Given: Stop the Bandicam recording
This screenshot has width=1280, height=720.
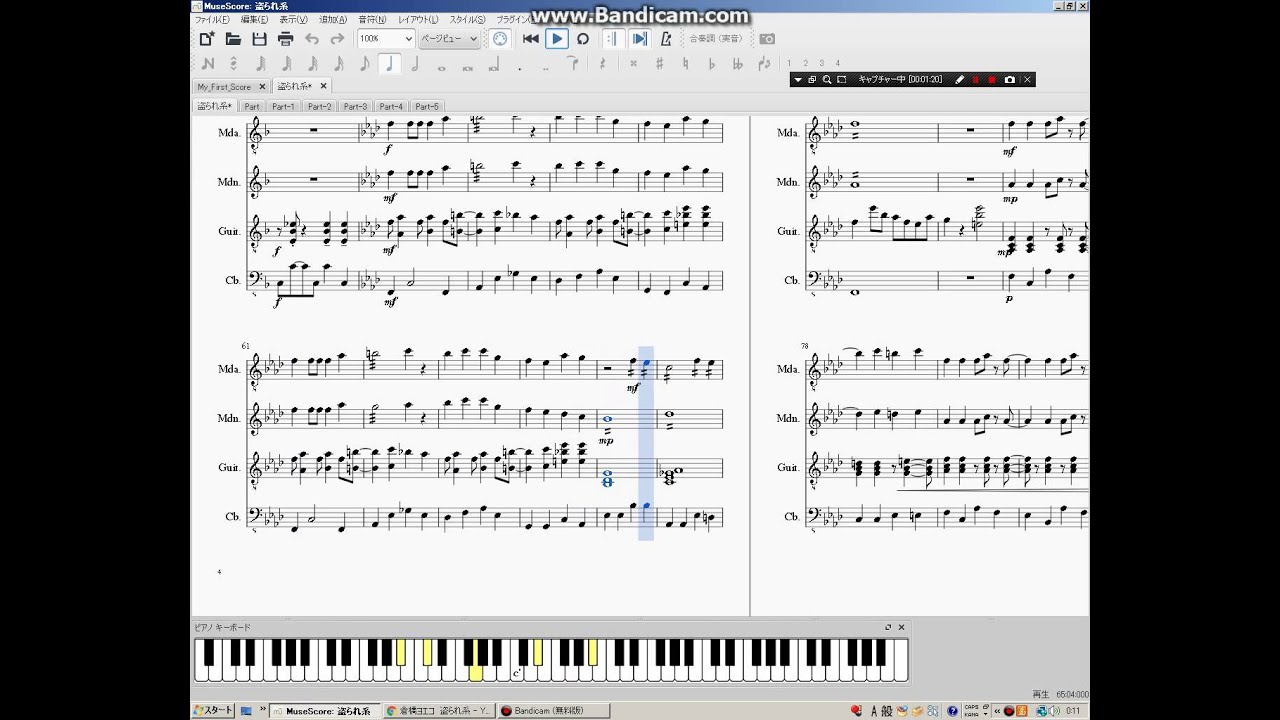Looking at the screenshot, I should point(992,79).
